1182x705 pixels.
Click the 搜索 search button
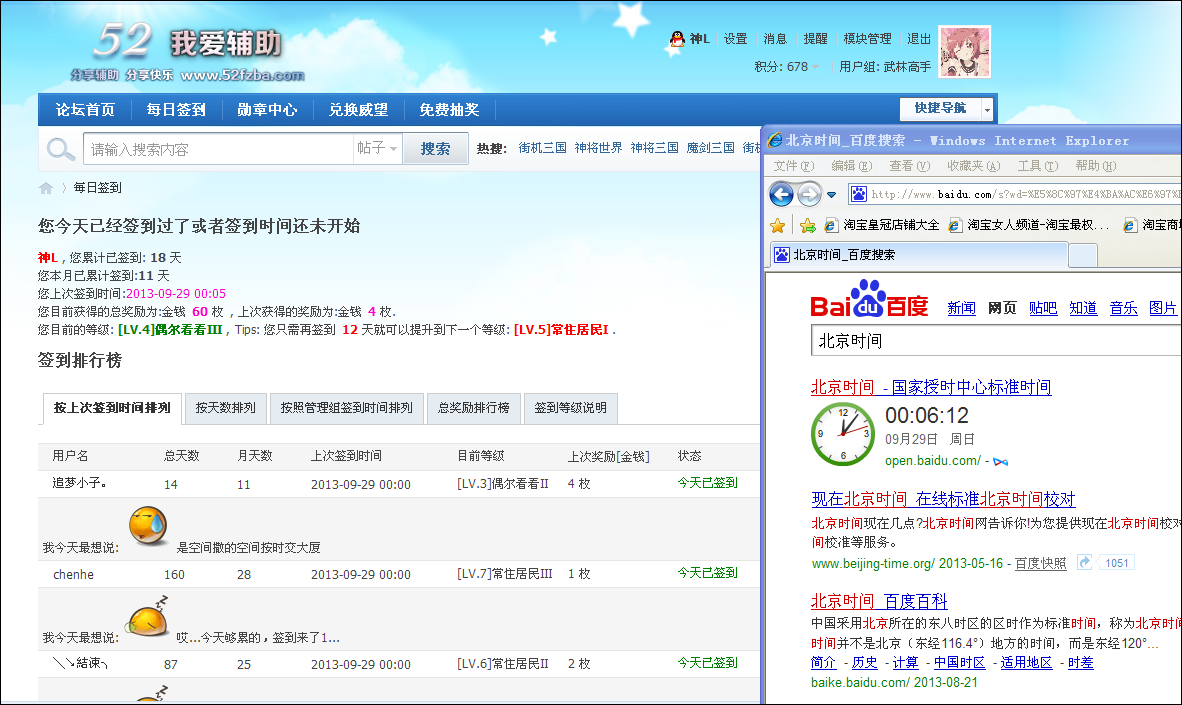tap(435, 149)
